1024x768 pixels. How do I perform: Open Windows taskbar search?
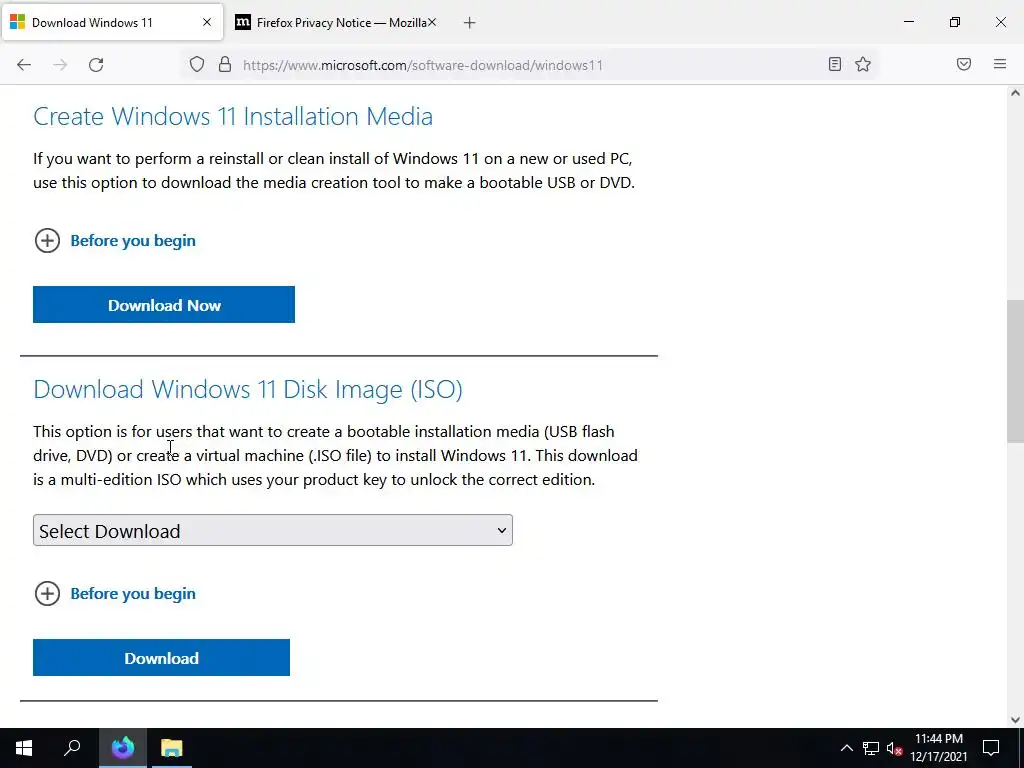click(72, 748)
